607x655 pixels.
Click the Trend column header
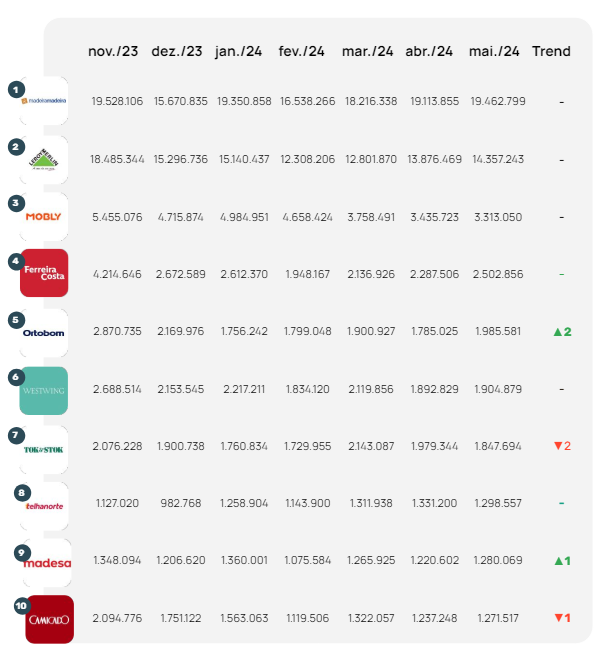[x=551, y=51]
